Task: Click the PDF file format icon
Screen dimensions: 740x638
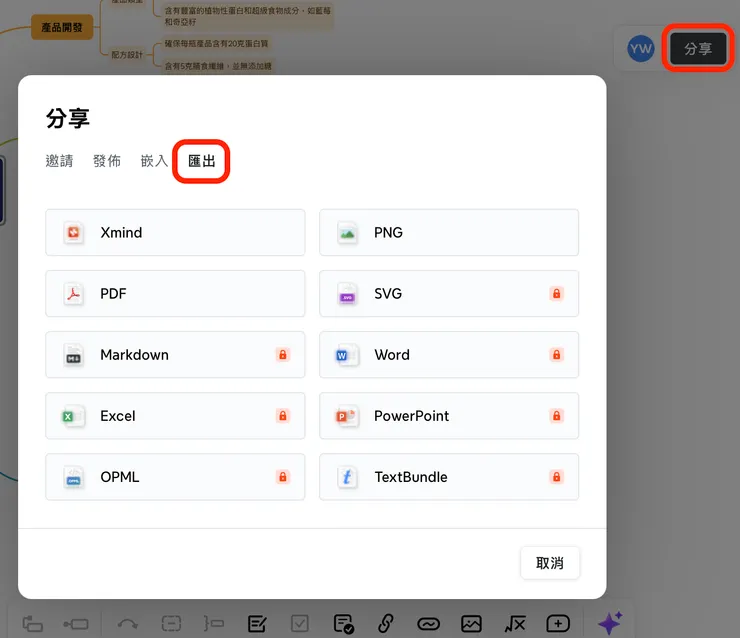Action: click(x=73, y=294)
